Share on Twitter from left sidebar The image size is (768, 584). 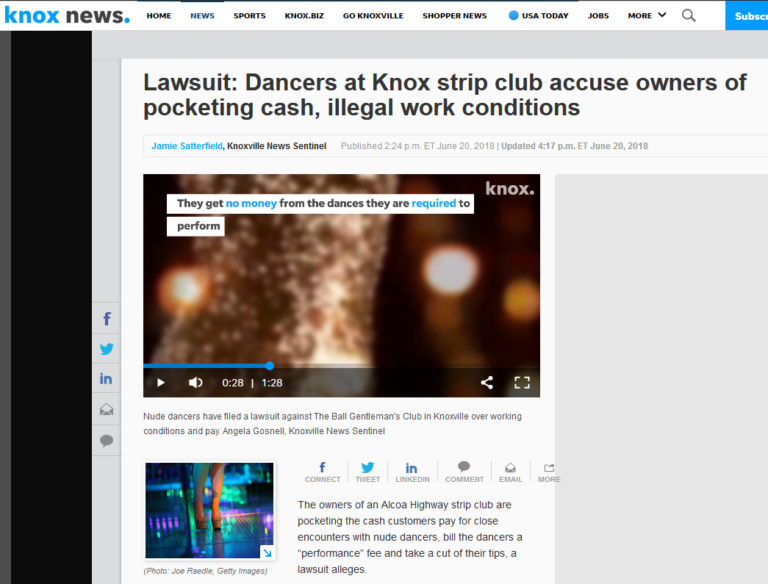coord(106,349)
